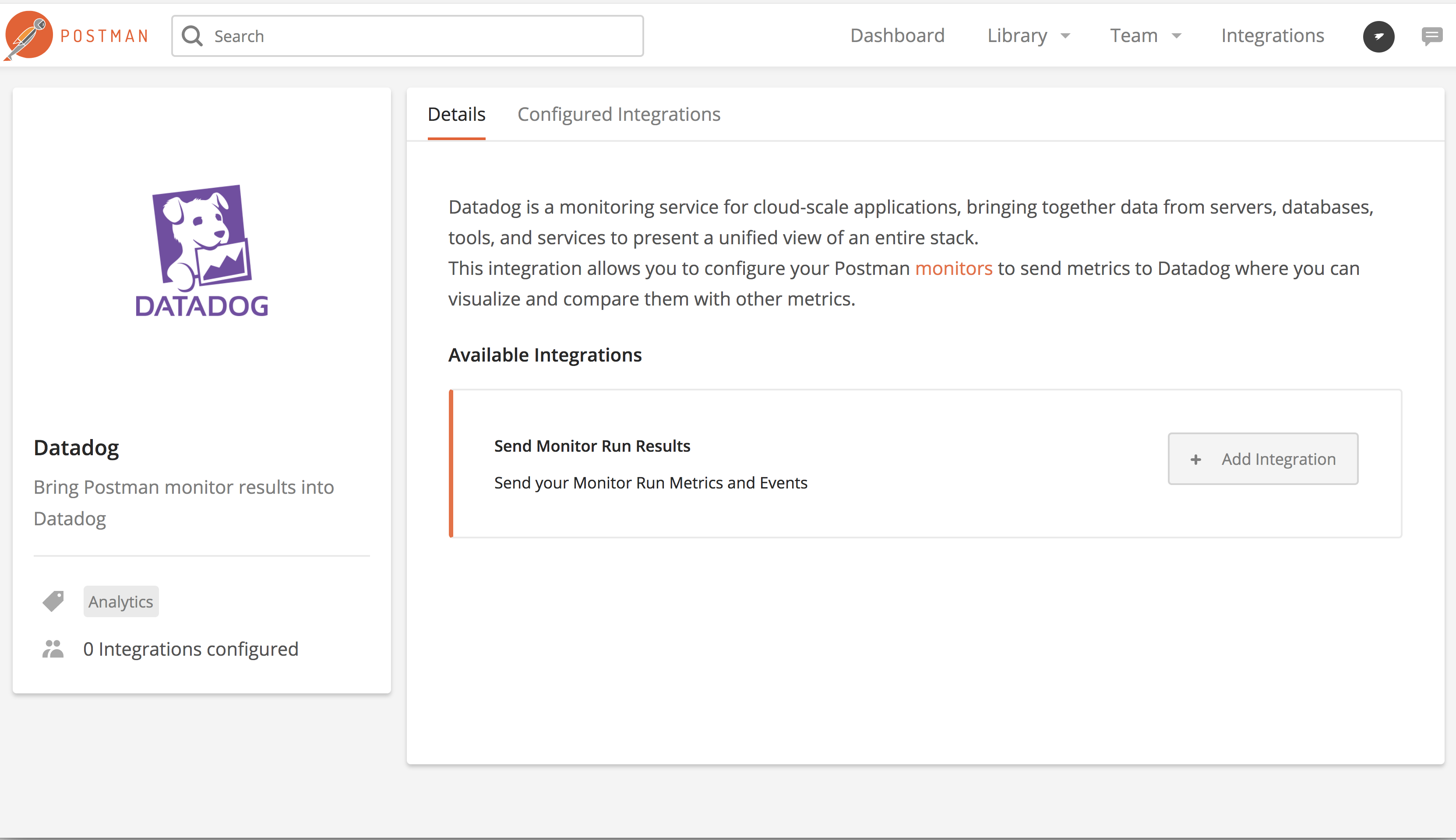
Task: Click the plus icon on Add Integration
Action: 1196,459
